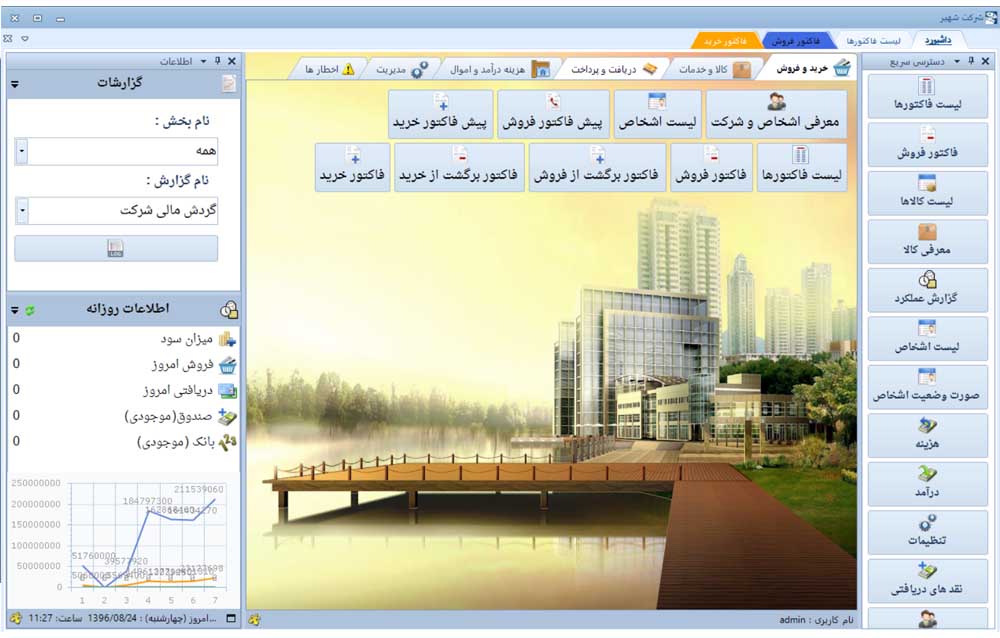Open the نام گزارش dropdown
The image size is (1000, 638).
coord(22,211)
